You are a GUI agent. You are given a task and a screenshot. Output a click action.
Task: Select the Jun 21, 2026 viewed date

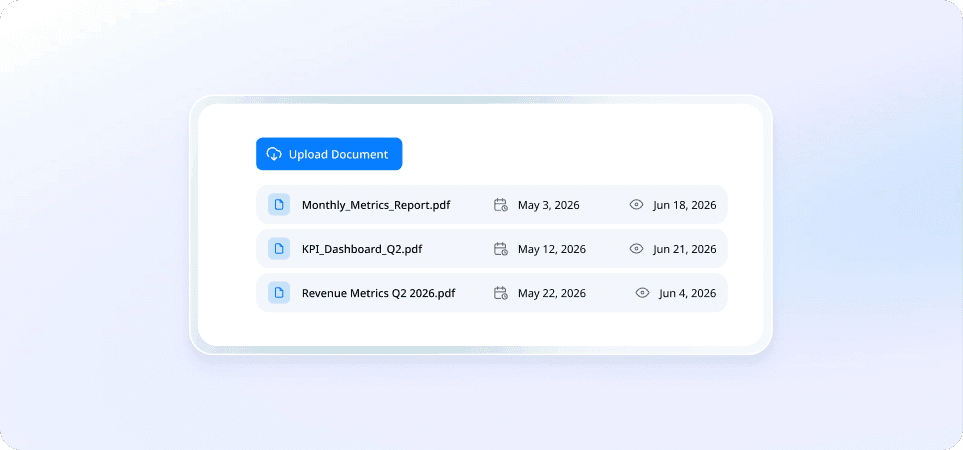[684, 249]
